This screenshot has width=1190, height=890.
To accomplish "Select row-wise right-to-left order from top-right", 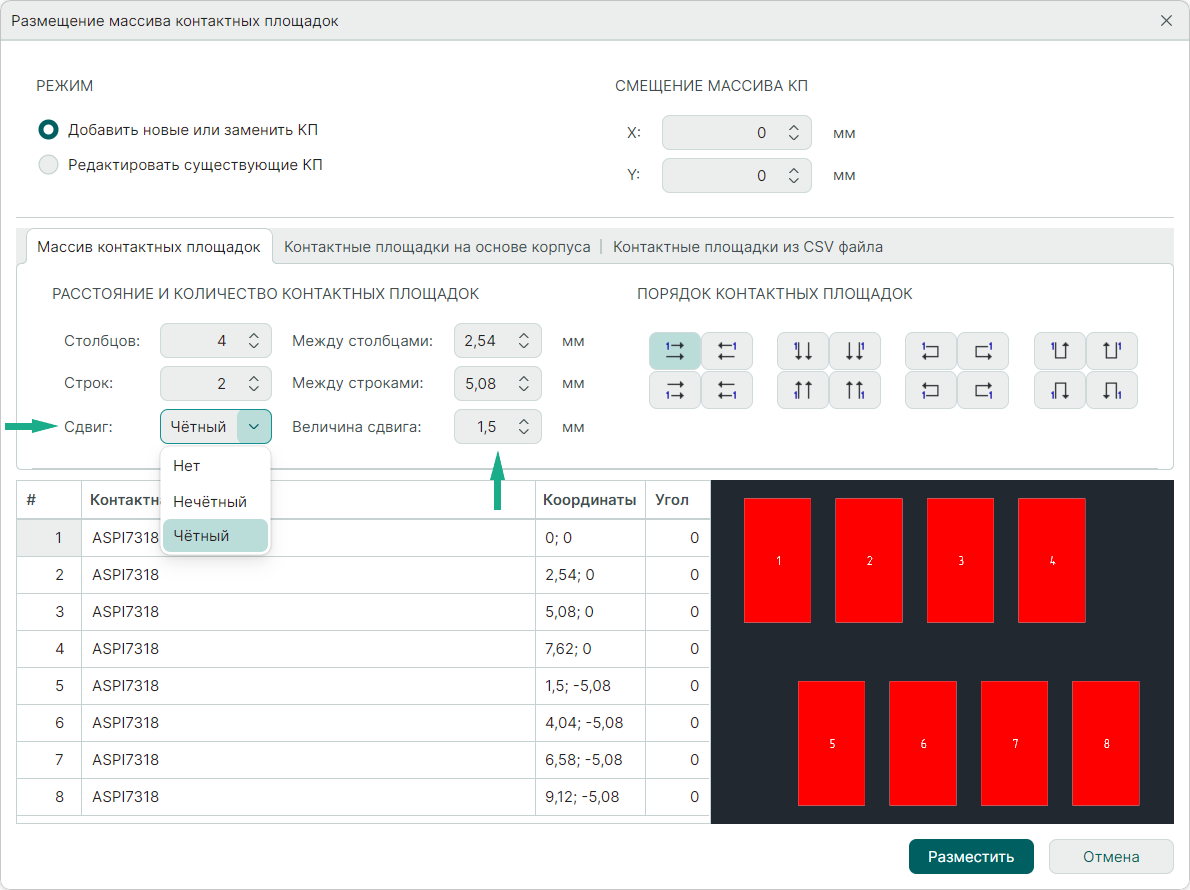I will pyautogui.click(x=727, y=351).
